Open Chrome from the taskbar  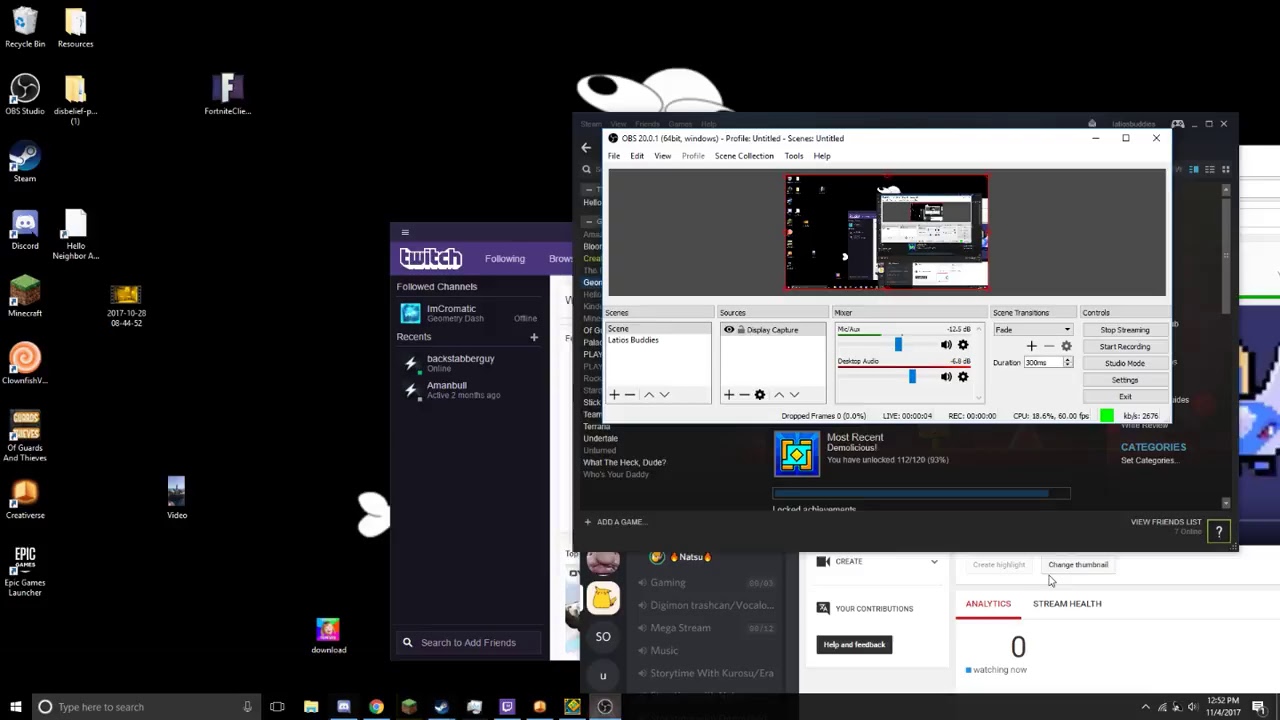[x=376, y=707]
